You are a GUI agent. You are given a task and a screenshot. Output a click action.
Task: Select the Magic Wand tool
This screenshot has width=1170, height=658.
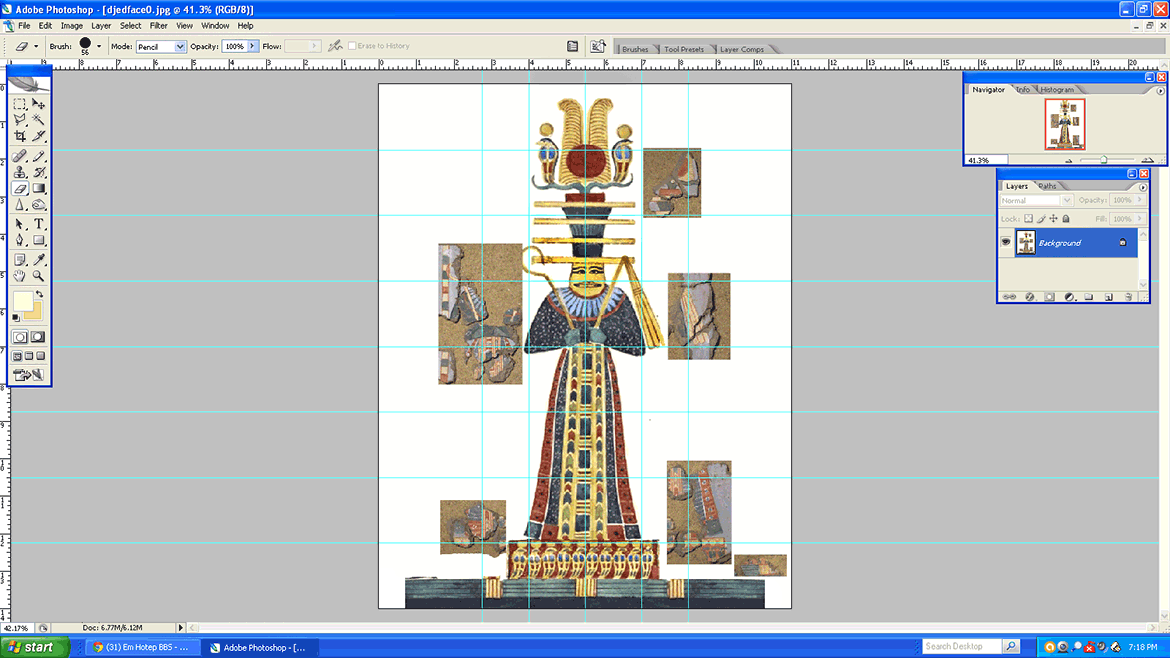[x=39, y=120]
